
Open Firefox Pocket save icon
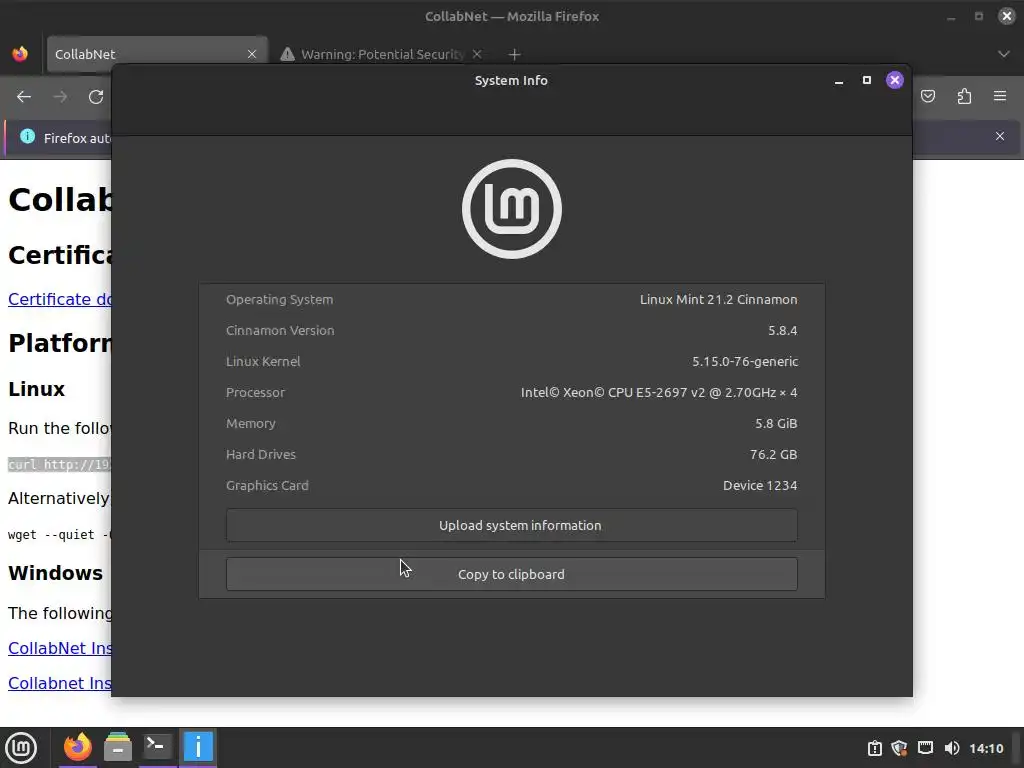click(x=928, y=97)
